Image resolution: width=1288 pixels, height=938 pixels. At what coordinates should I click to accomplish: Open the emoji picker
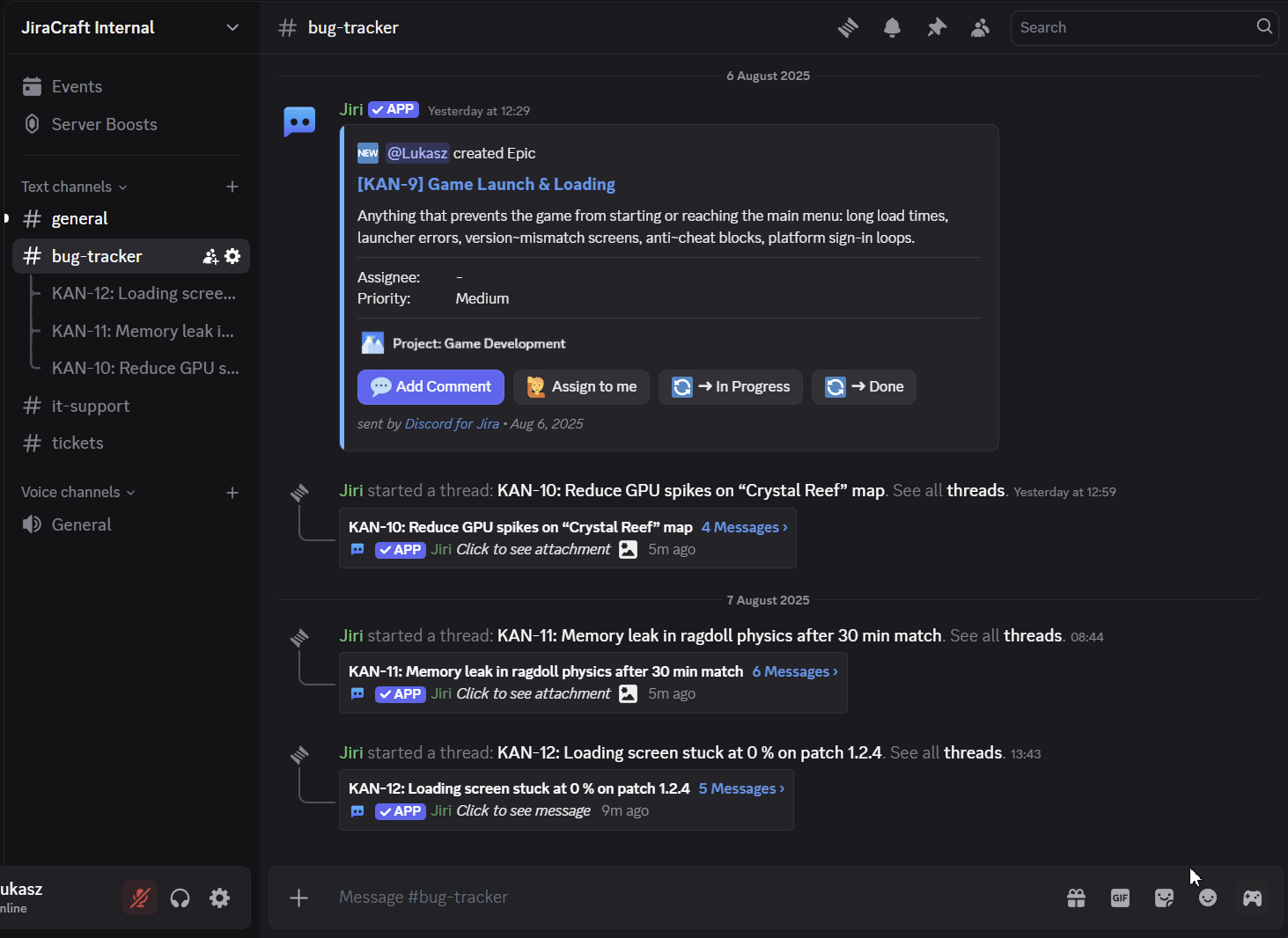point(1208,898)
